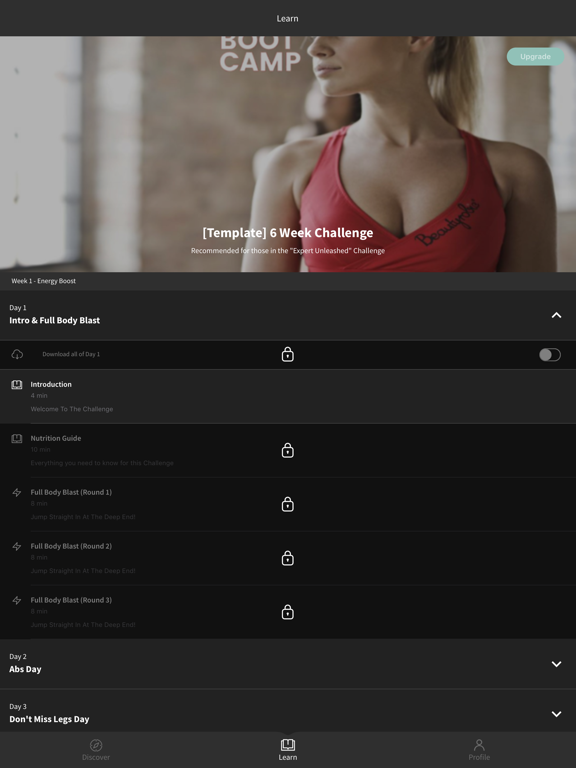The width and height of the screenshot is (576, 768).
Task: Click the Round 2 lightning bolt icon
Action: (17, 546)
